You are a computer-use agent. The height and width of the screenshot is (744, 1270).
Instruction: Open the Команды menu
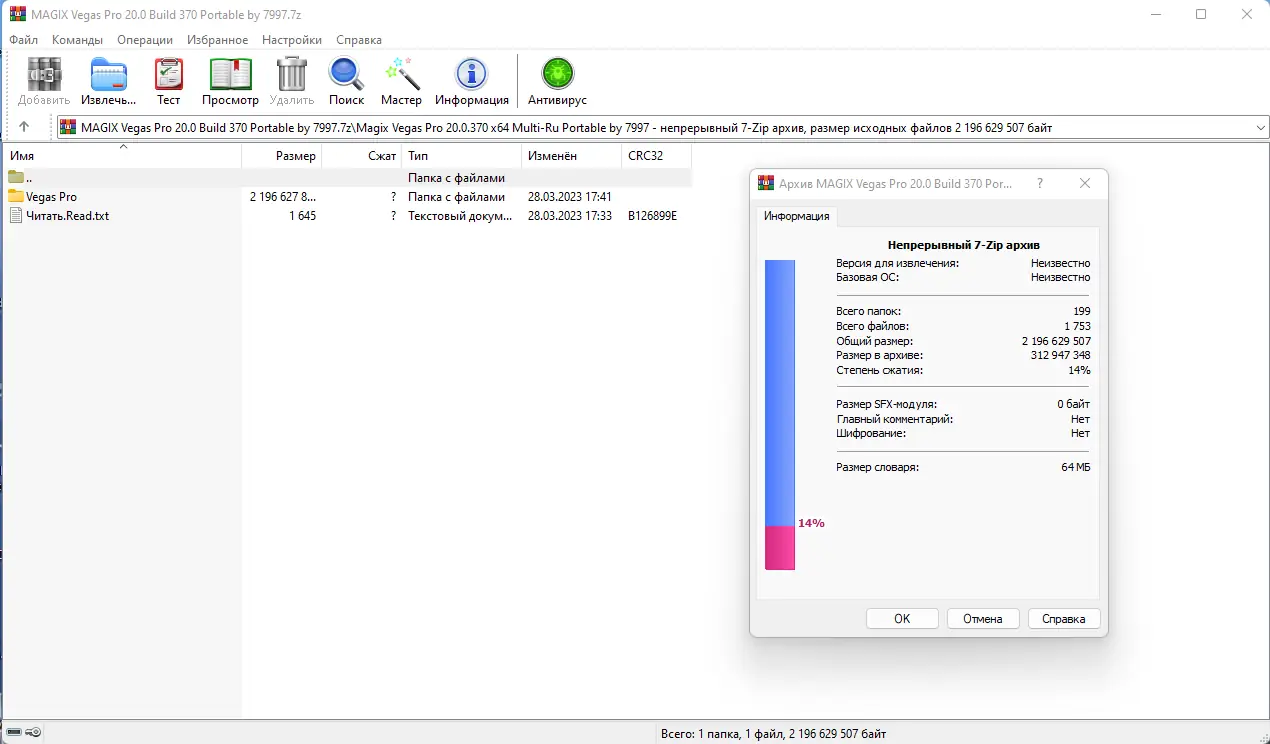[77, 40]
